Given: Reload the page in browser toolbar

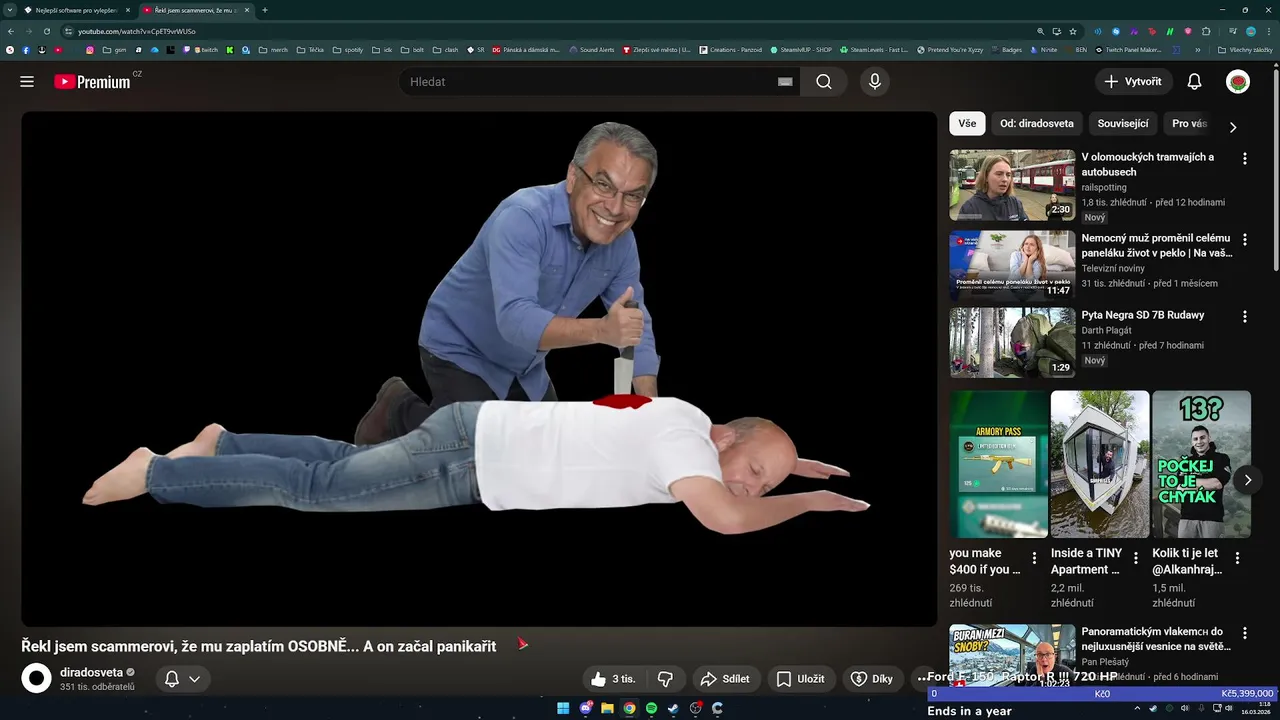Looking at the screenshot, I should pyautogui.click(x=47, y=31).
